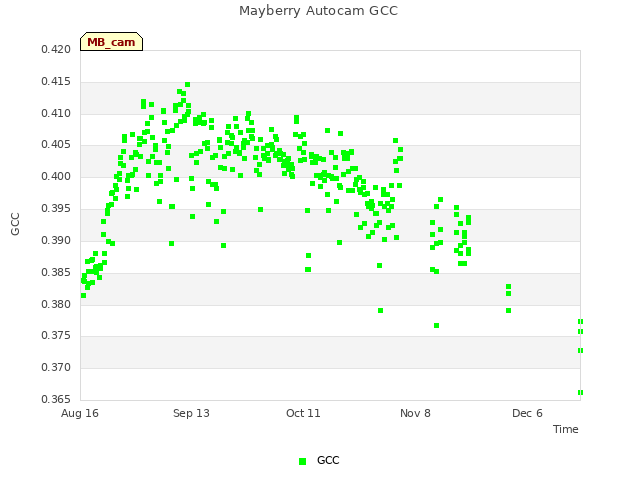This screenshot has height=480, width=640.
Task: Click the Nov 8 x-axis label
Action: click(415, 413)
